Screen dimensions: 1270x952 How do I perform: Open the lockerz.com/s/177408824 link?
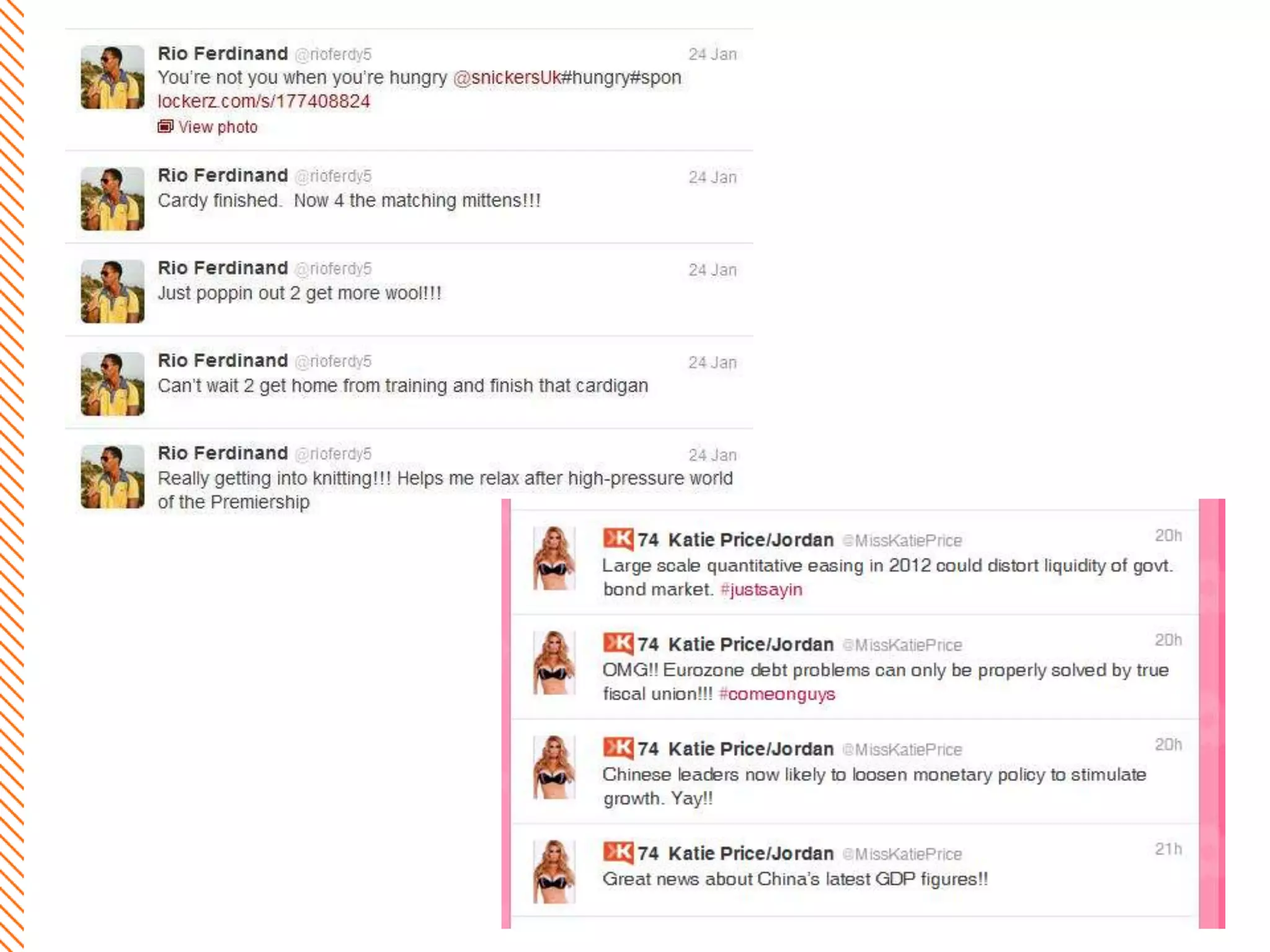click(x=264, y=102)
